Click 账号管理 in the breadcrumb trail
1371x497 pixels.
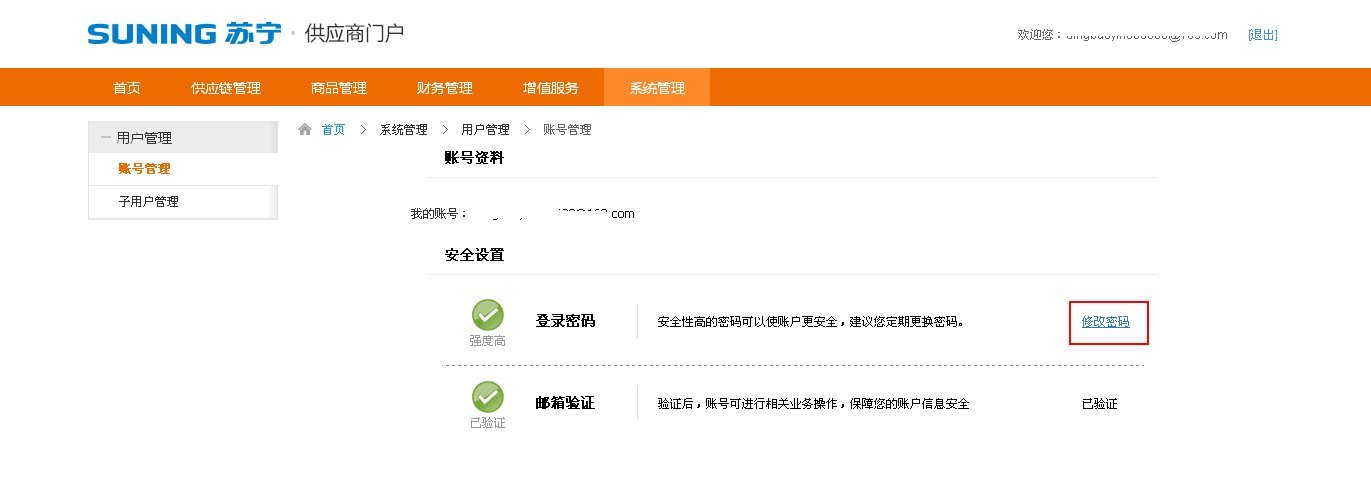click(567, 130)
